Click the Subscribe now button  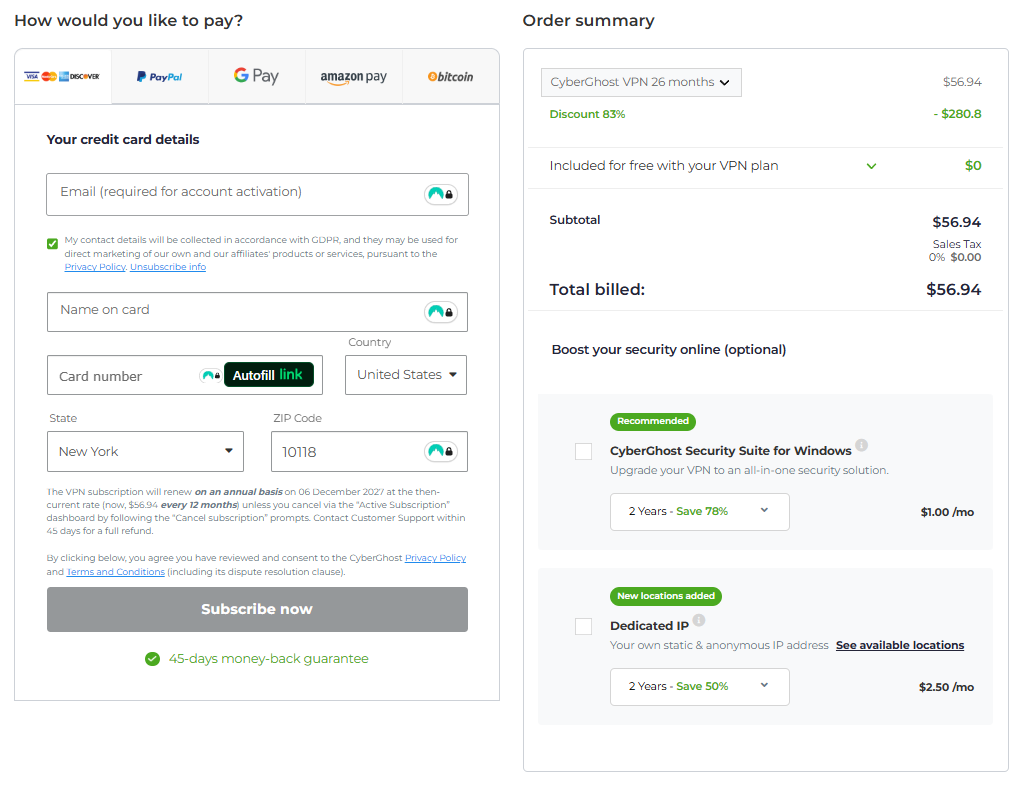tap(257, 609)
